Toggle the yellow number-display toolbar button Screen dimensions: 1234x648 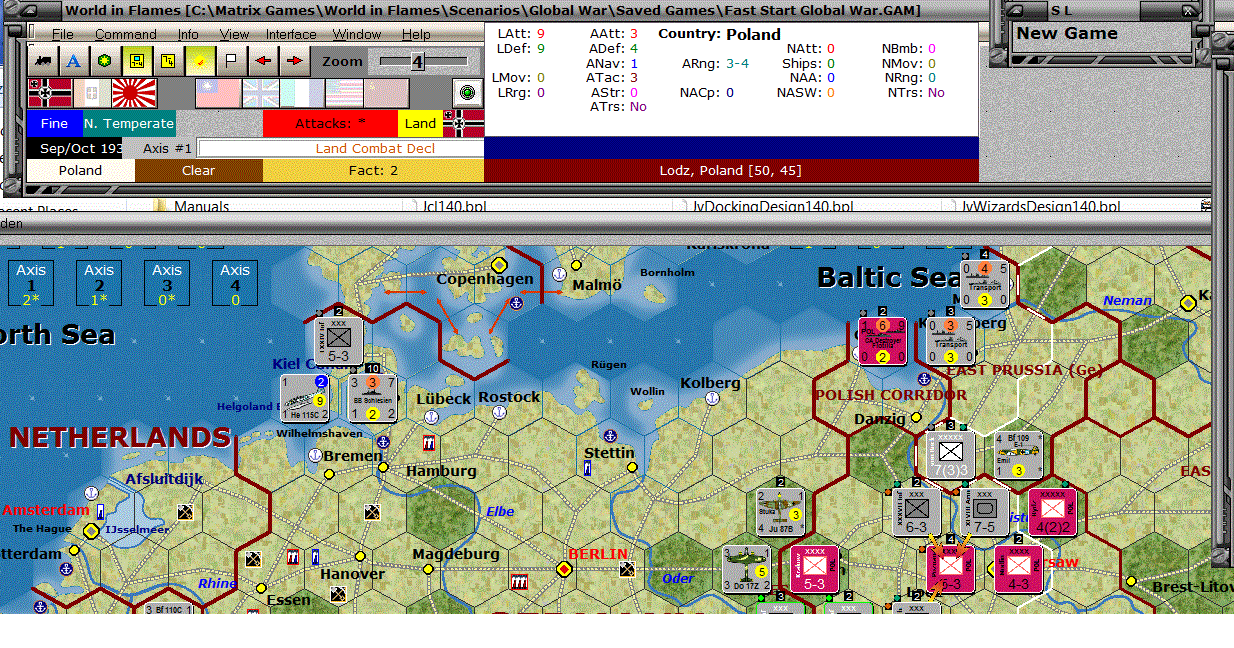[x=168, y=61]
